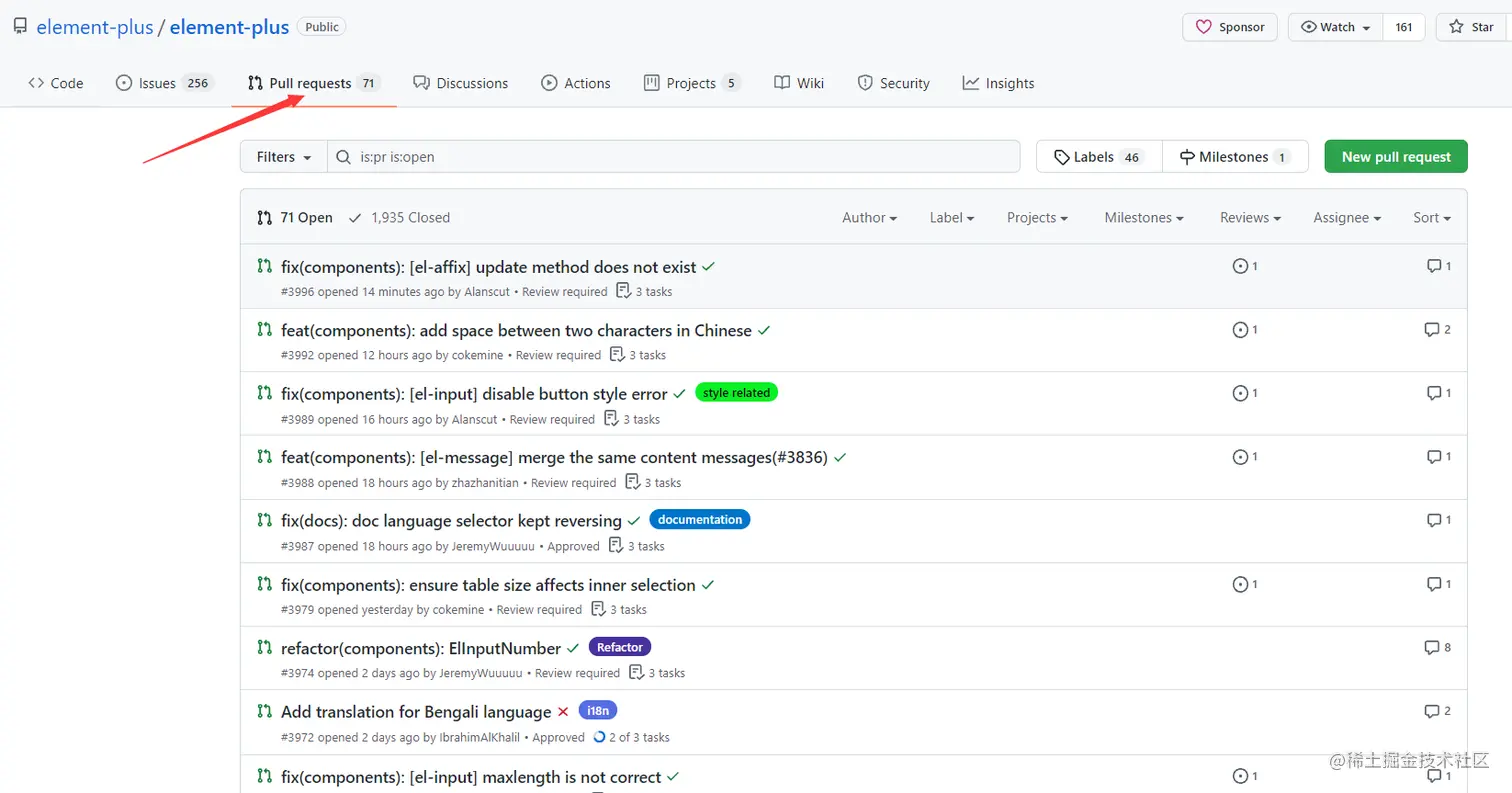This screenshot has width=1512, height=793.
Task: Click author zhazhanitian on PR #3988
Action: tap(485, 483)
